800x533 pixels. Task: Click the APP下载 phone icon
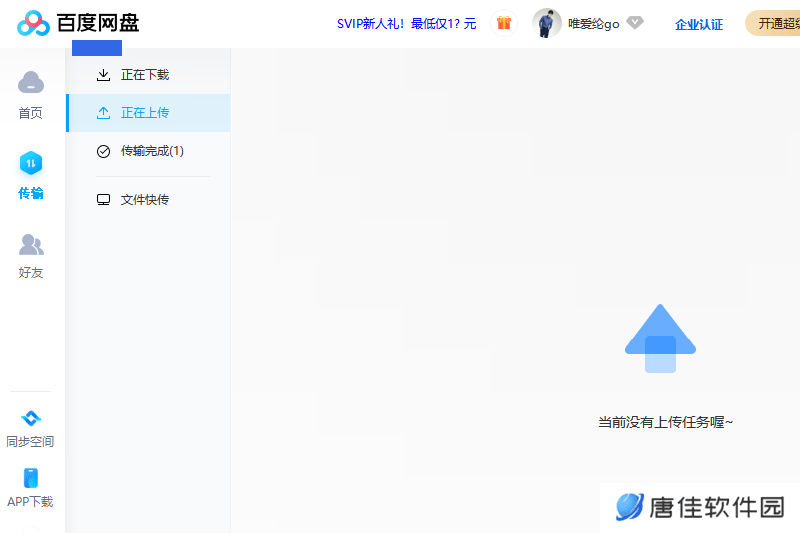[x=31, y=478]
